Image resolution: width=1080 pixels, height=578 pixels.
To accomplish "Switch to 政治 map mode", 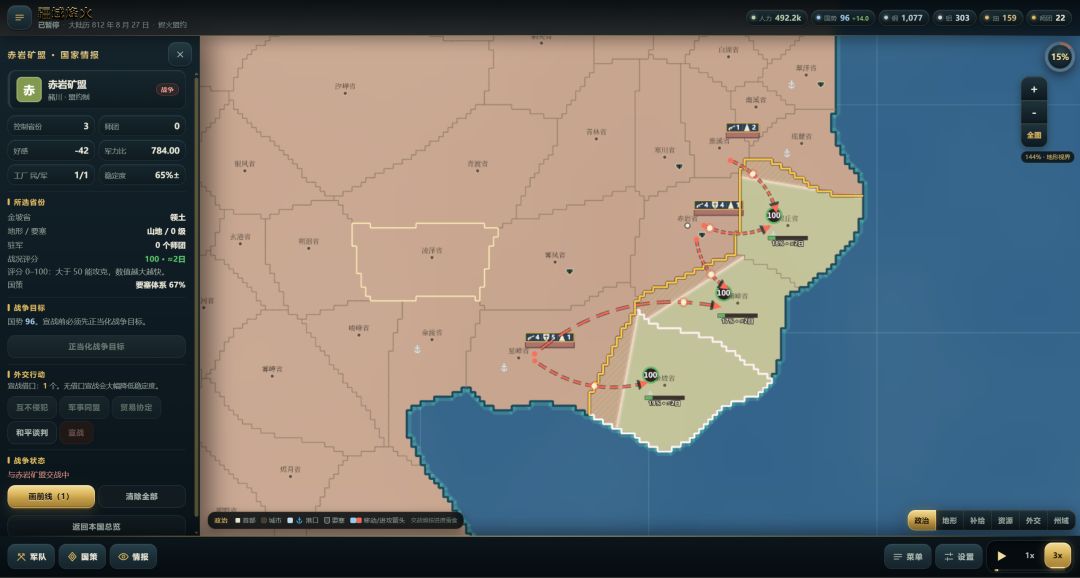I will (922, 521).
